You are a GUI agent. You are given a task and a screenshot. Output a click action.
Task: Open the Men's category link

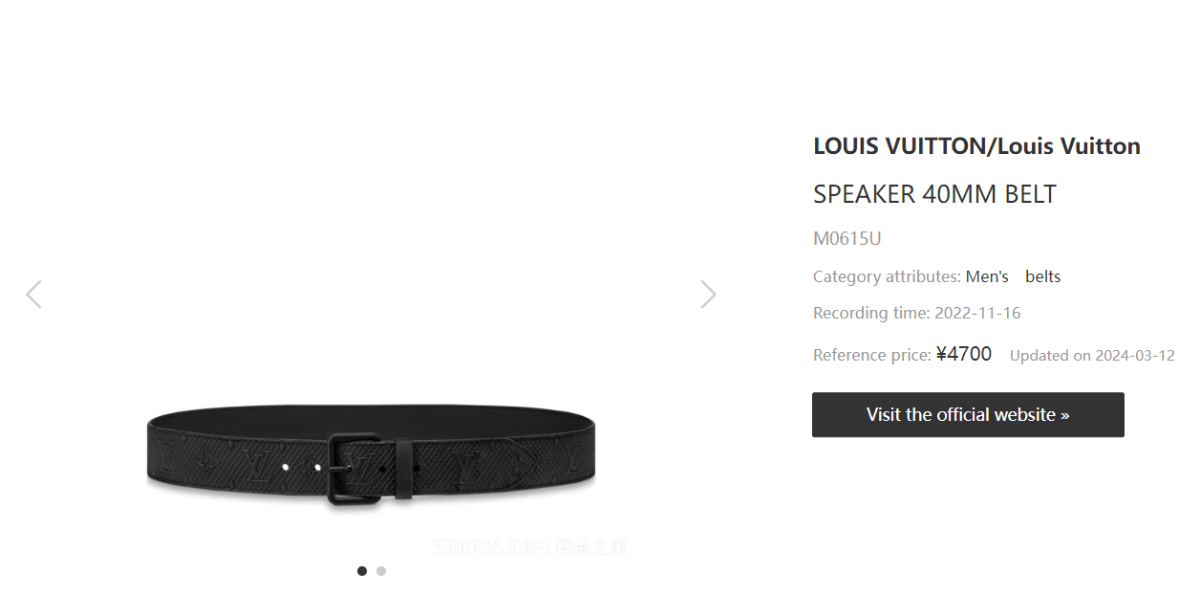click(987, 277)
